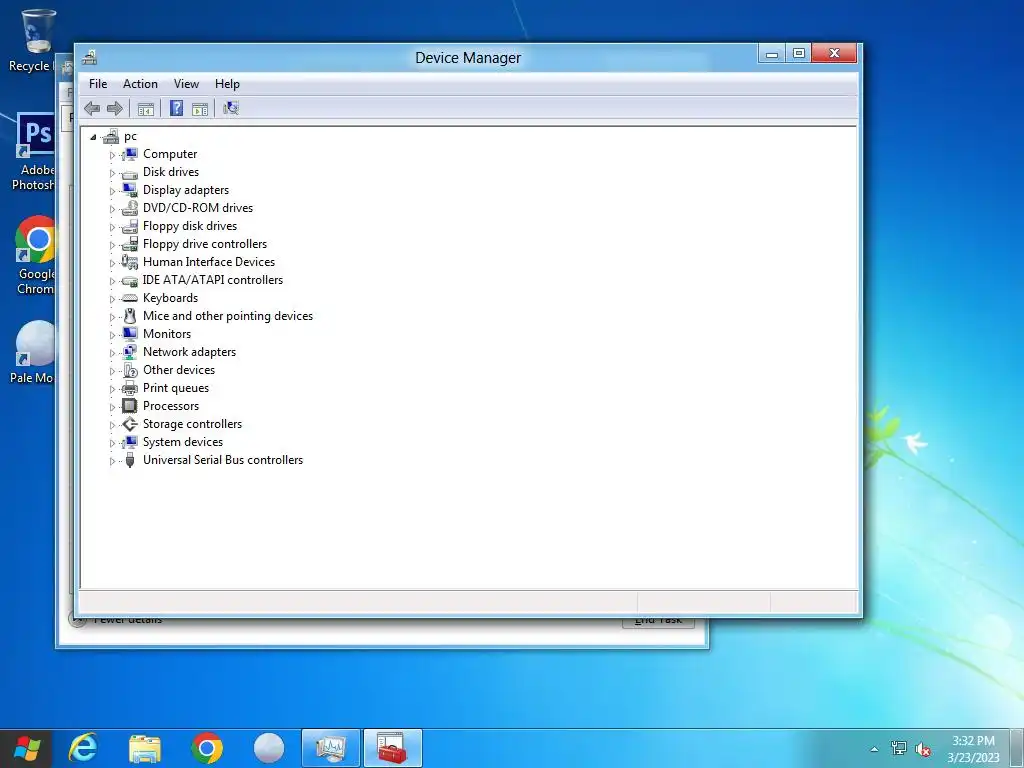Viewport: 1024px width, 768px height.
Task: Open the Help menu
Action: coord(227,84)
